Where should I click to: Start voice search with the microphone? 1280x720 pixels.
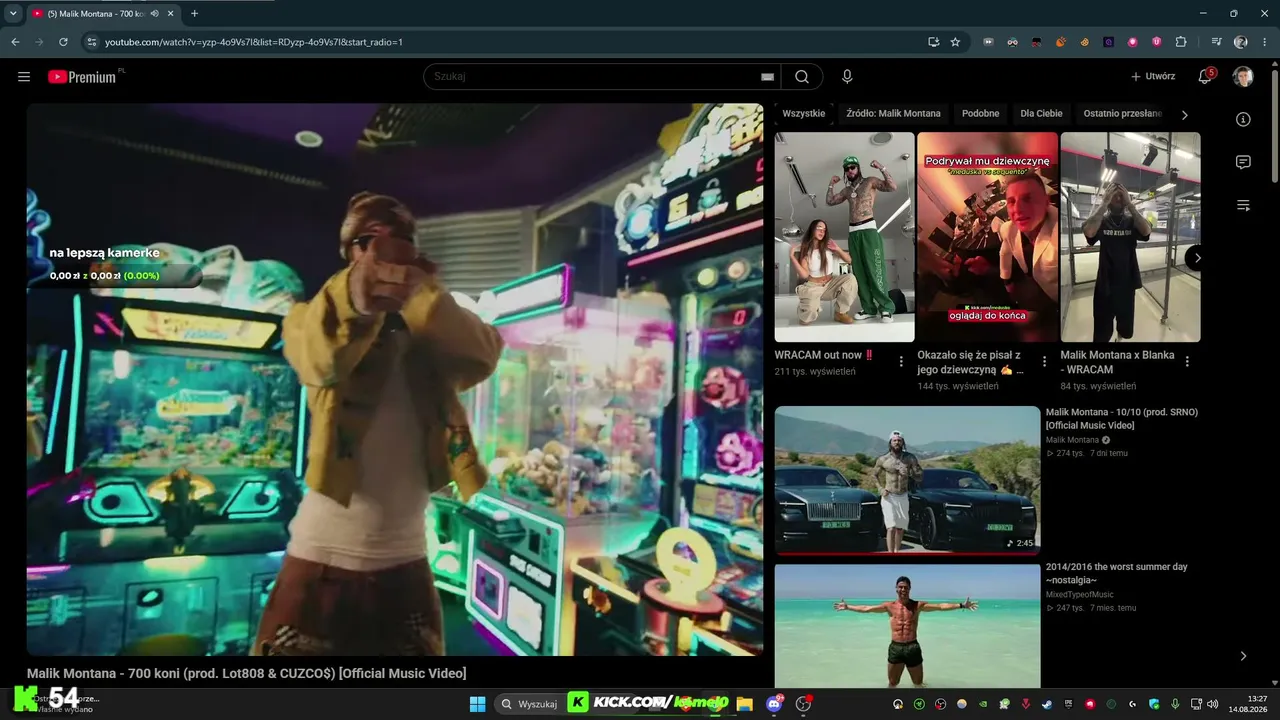coord(847,77)
